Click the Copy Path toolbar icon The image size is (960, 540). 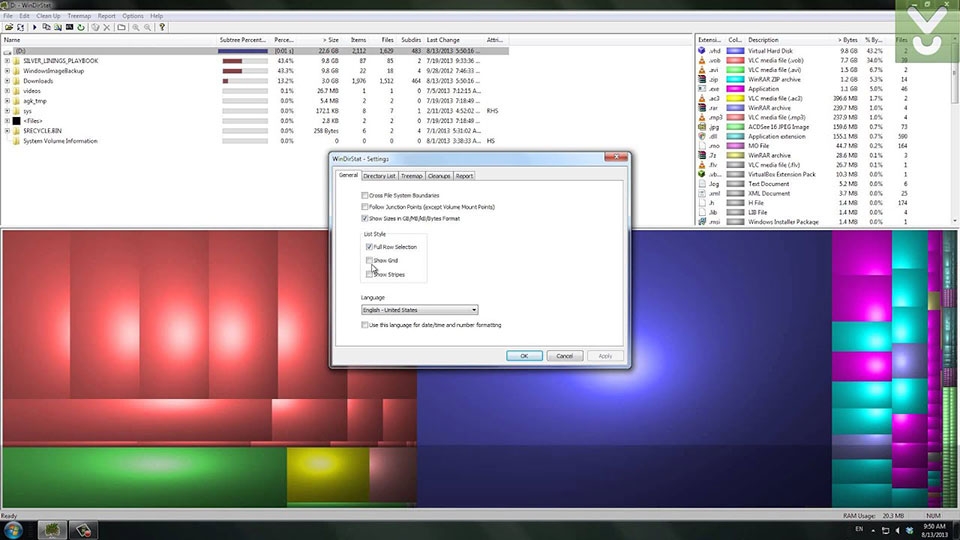[46, 28]
